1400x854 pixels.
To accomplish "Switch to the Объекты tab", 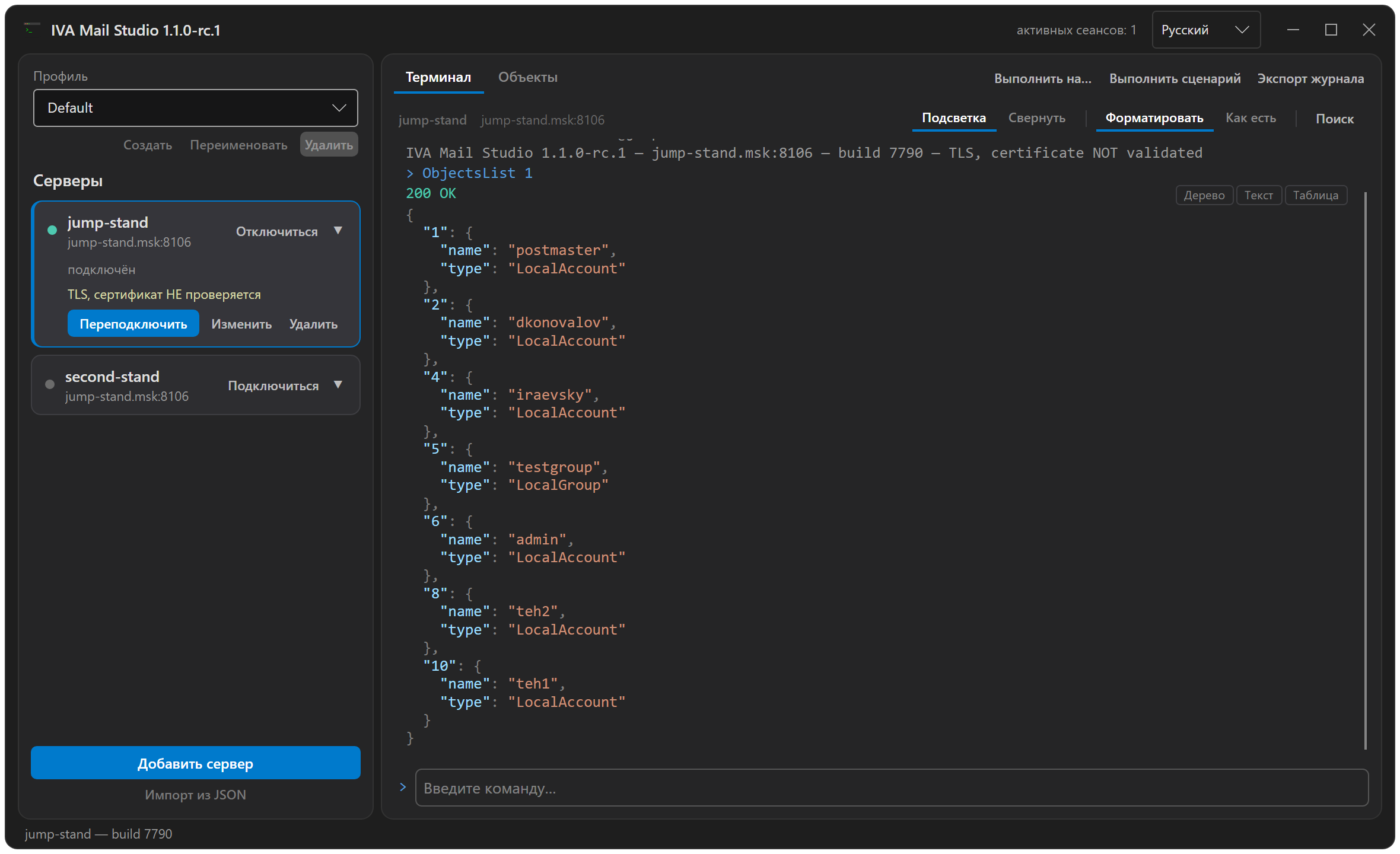I will (x=528, y=77).
